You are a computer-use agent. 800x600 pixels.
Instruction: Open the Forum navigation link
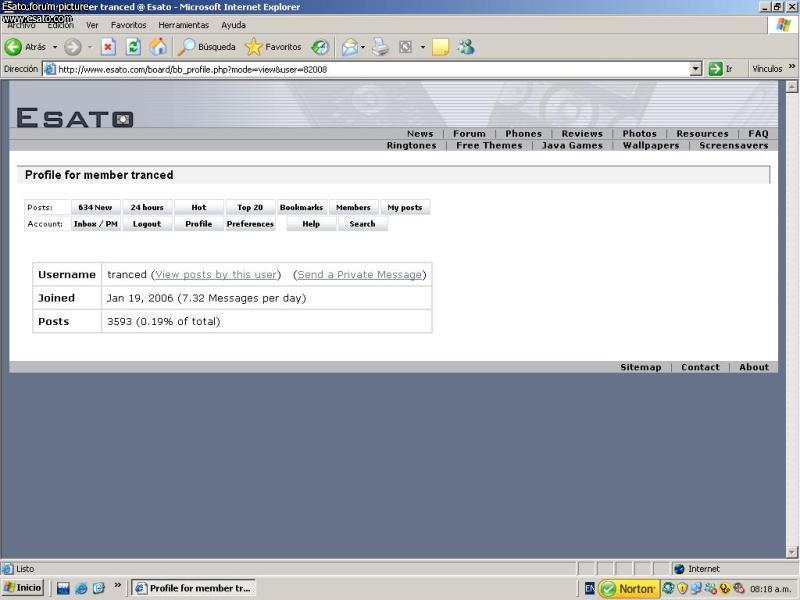click(x=469, y=134)
